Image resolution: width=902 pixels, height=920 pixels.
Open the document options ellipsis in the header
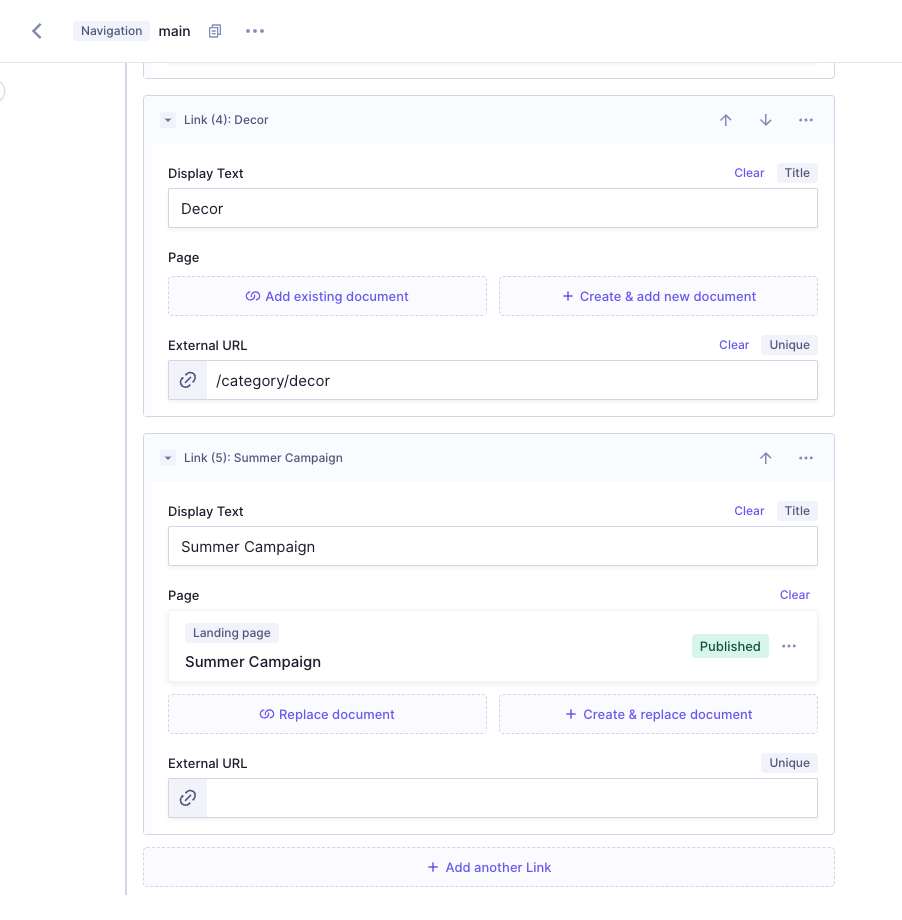[x=255, y=31]
